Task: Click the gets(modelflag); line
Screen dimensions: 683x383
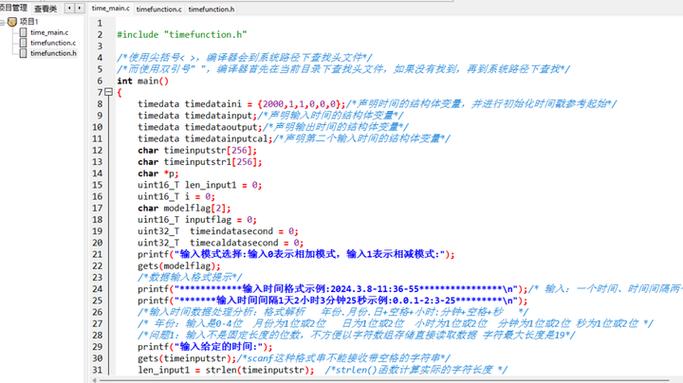Action: (179, 265)
